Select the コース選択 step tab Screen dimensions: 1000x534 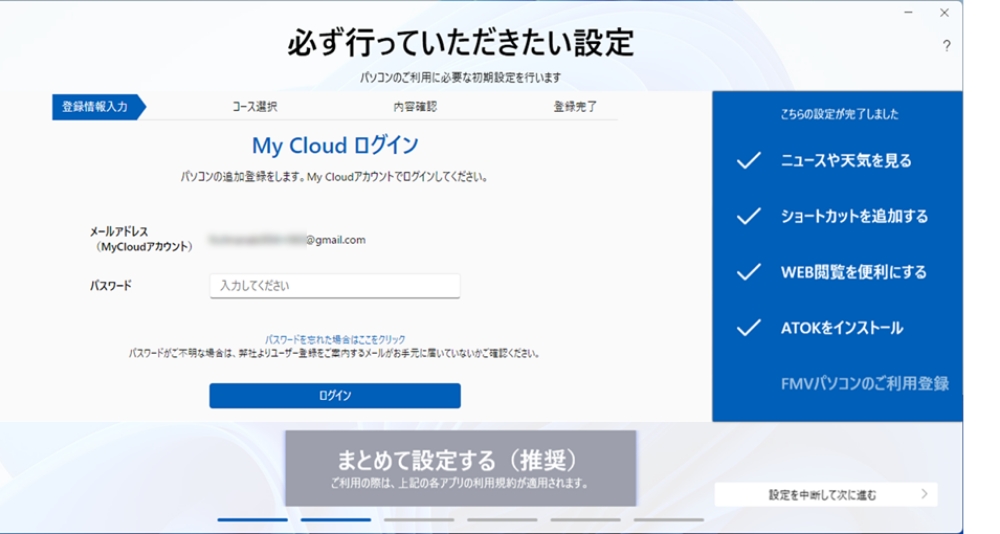pyautogui.click(x=254, y=107)
